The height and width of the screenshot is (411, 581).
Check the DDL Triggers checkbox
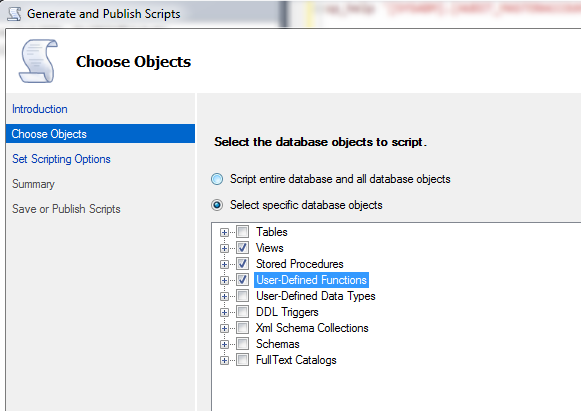click(x=243, y=312)
